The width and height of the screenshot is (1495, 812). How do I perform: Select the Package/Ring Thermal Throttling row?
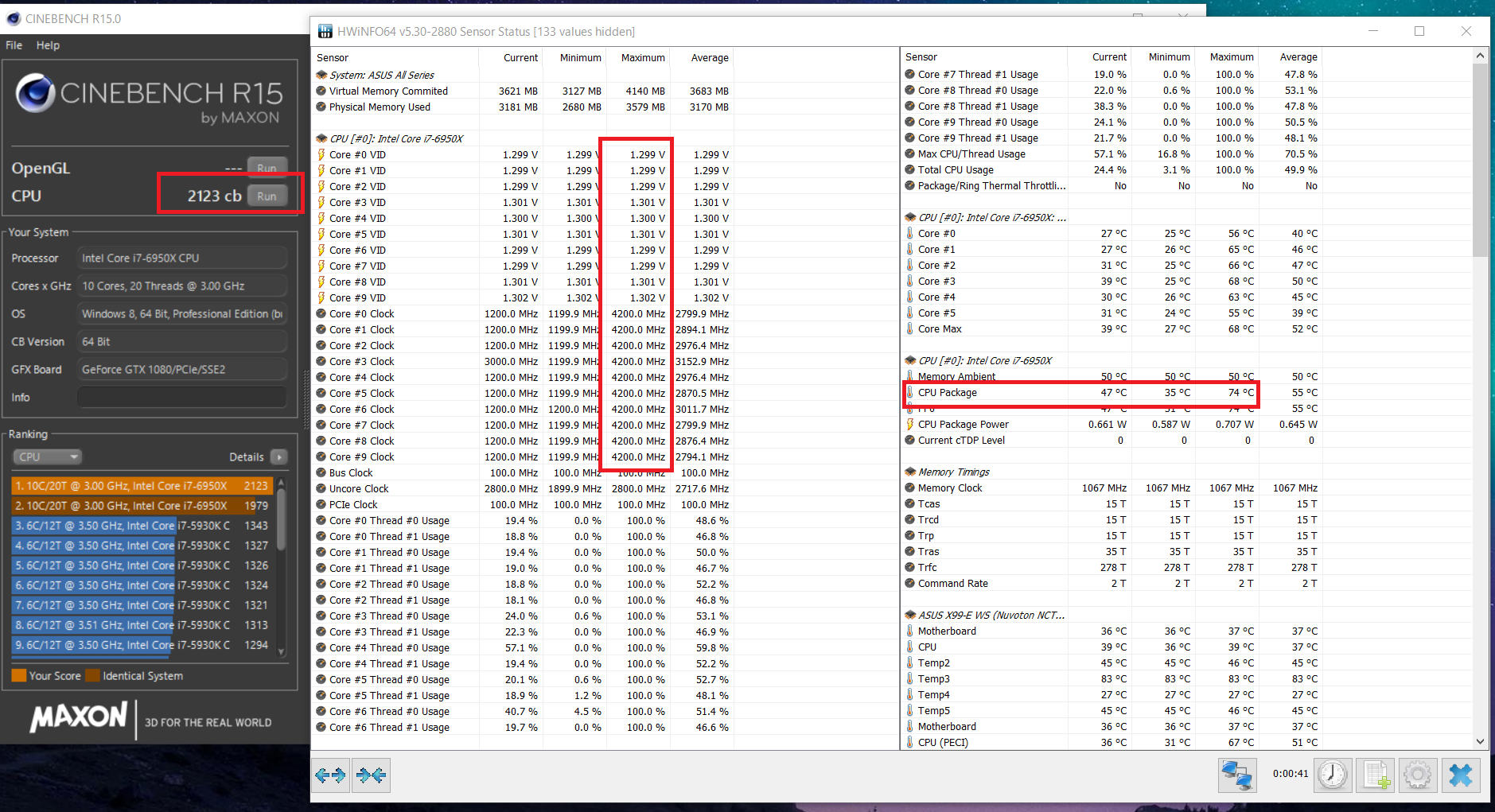(x=1112, y=185)
